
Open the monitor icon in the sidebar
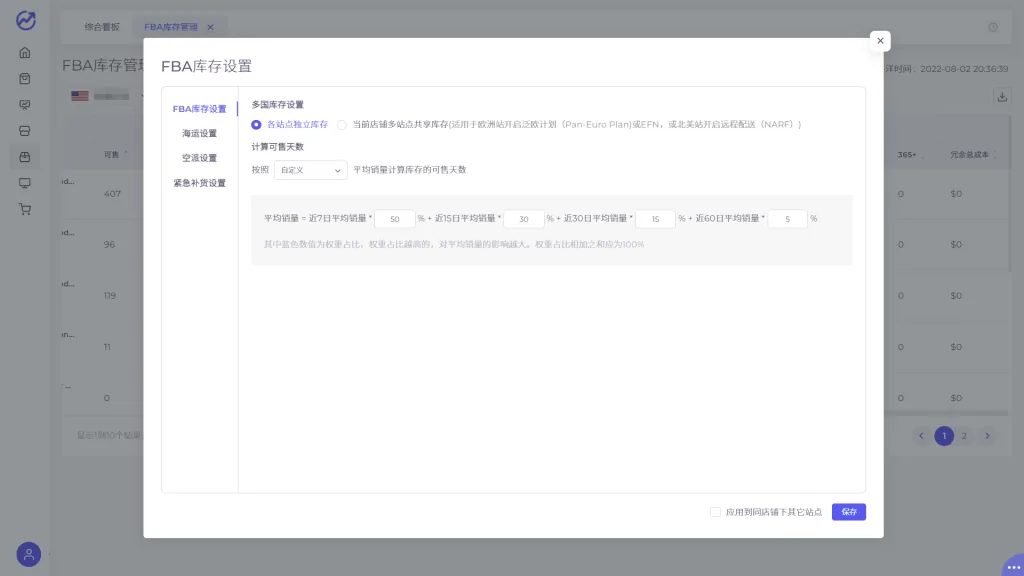point(25,184)
